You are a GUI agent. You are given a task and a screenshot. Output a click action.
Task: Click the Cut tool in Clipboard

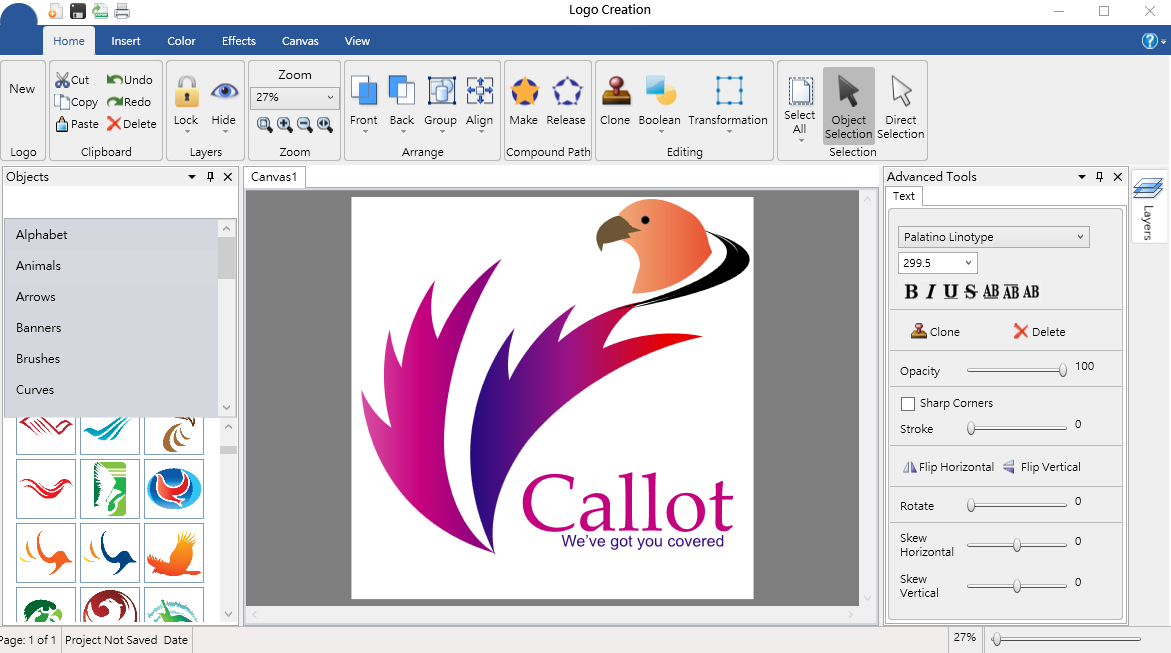[x=72, y=80]
